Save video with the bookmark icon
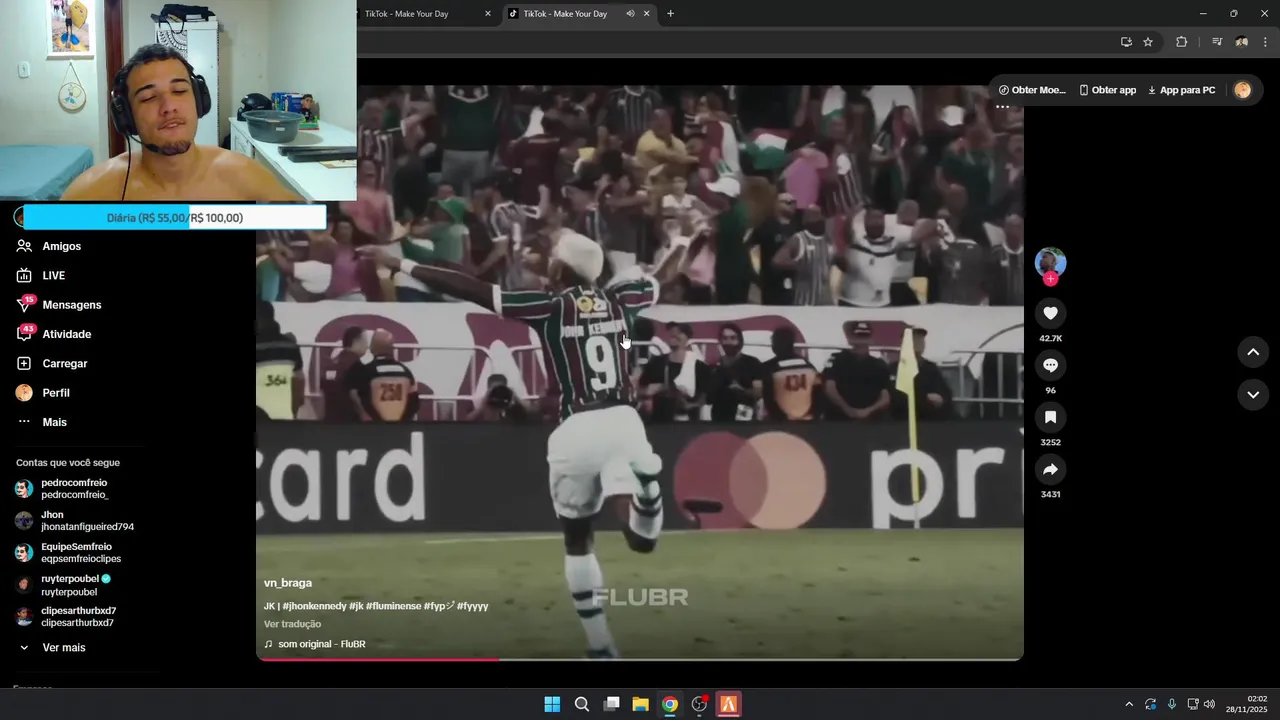The width and height of the screenshot is (1280, 720). 1050,417
